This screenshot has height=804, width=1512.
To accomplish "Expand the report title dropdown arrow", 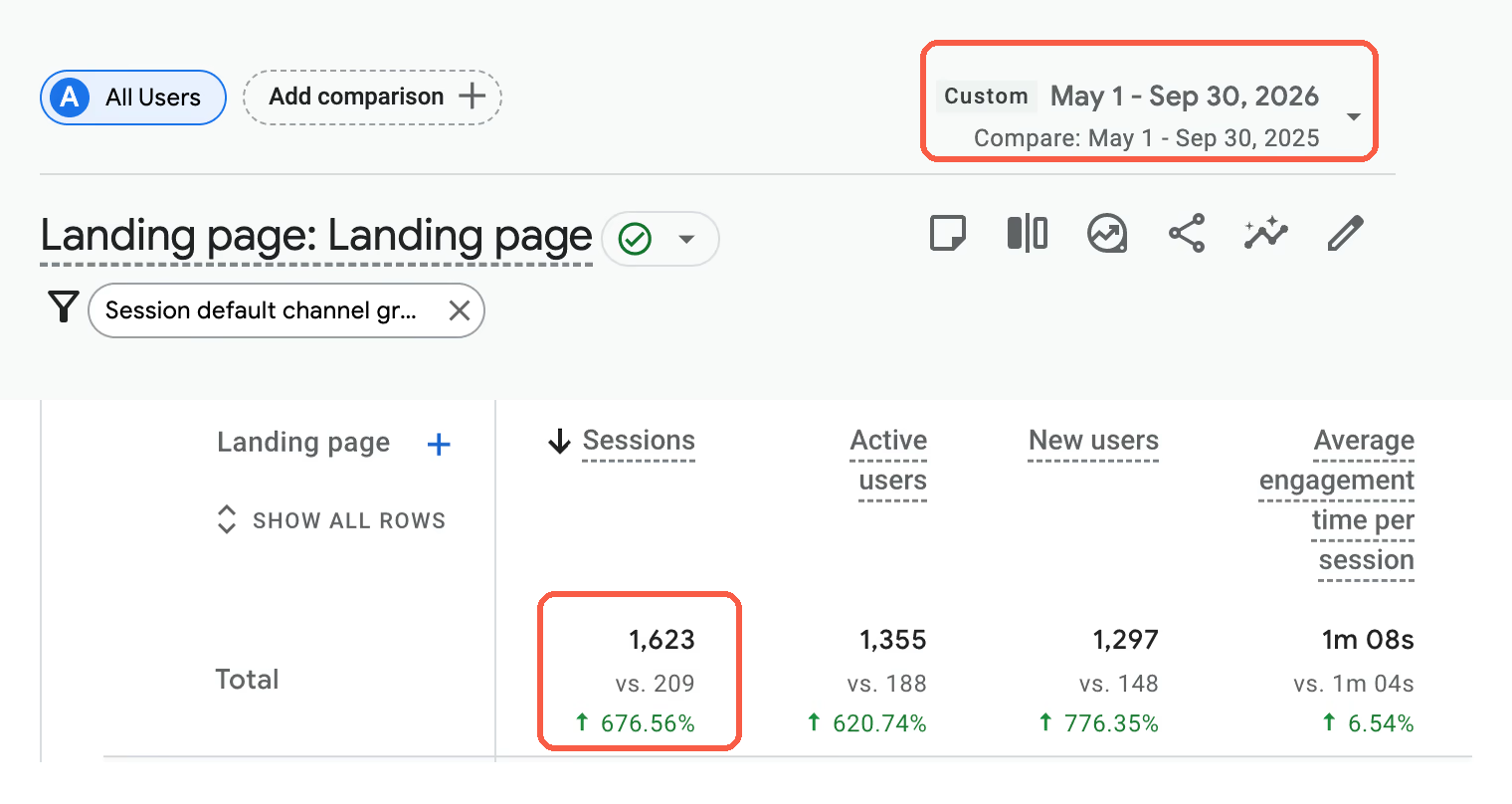I will pos(686,239).
